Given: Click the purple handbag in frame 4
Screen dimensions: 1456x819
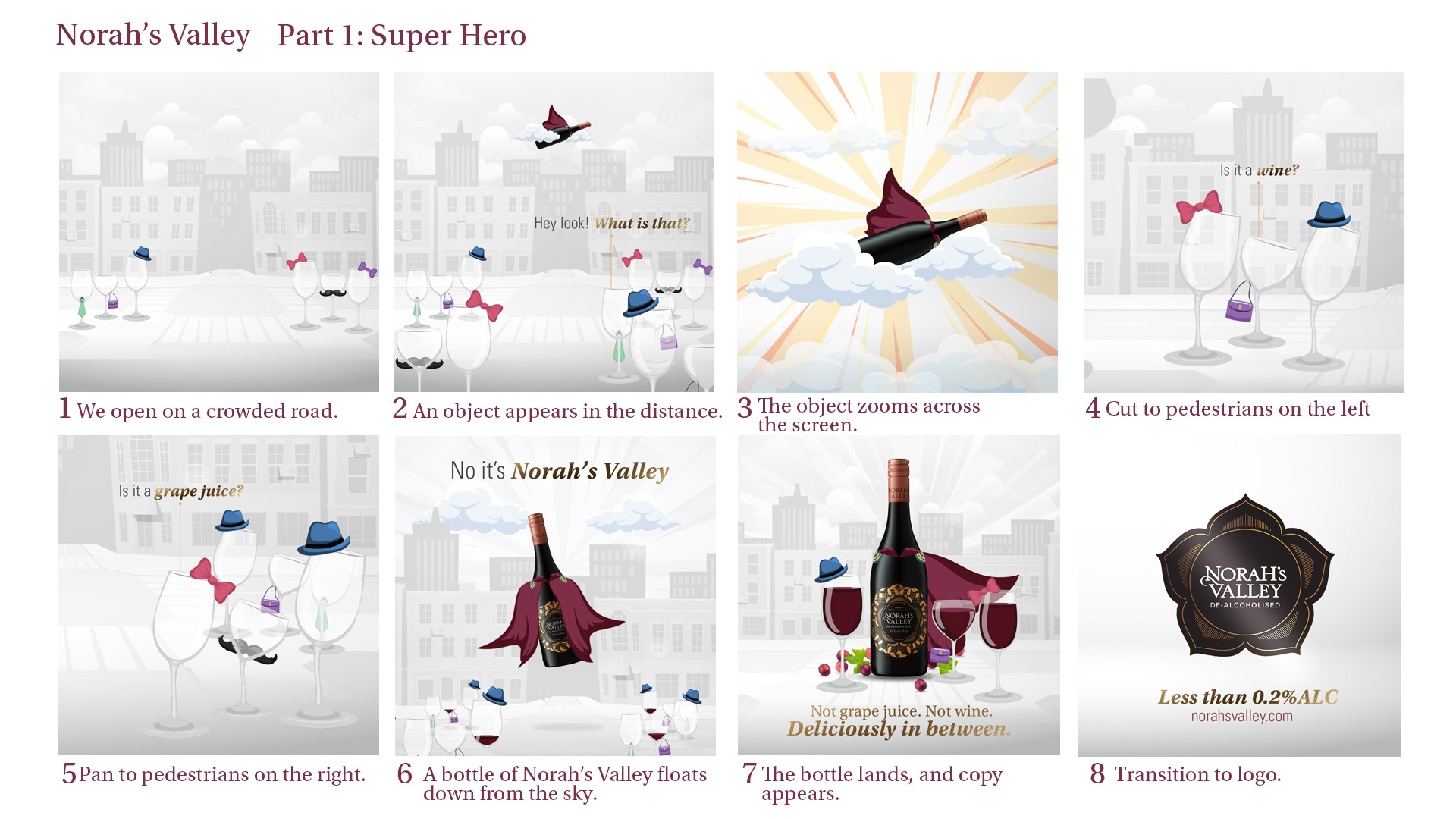Looking at the screenshot, I should [1240, 303].
